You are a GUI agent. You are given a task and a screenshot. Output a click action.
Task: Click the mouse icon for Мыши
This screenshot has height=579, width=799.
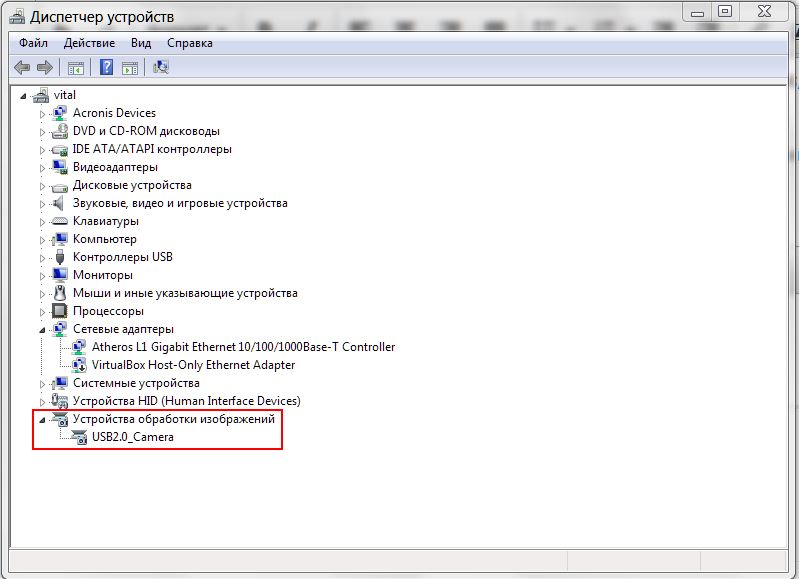(x=60, y=293)
